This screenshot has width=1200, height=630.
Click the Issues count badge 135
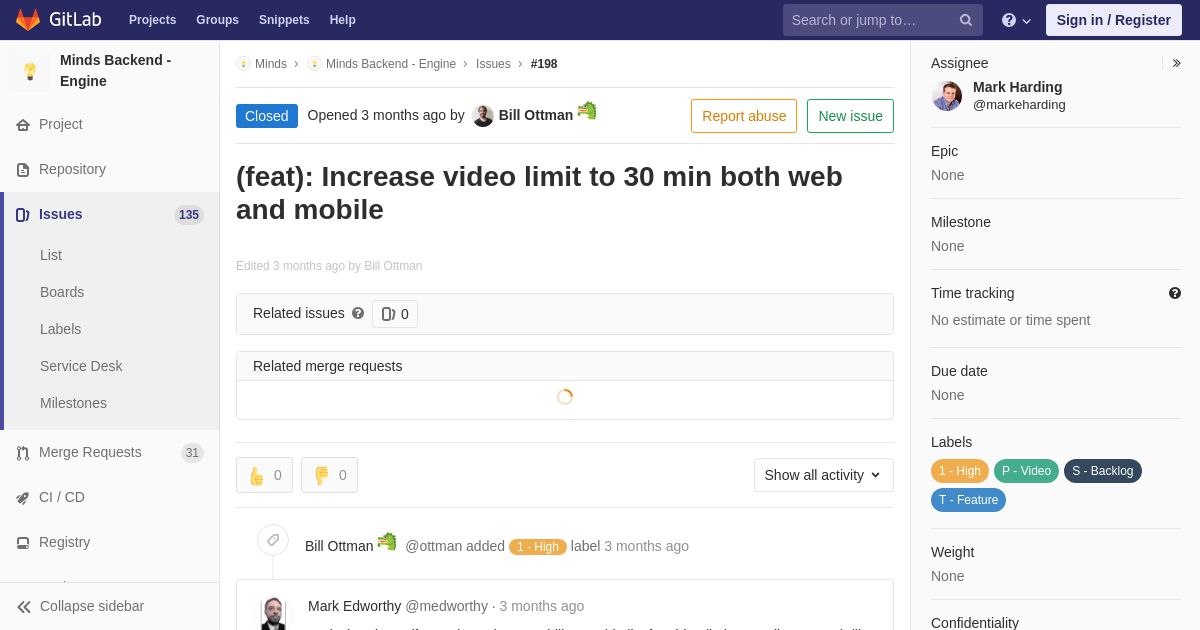pos(189,215)
